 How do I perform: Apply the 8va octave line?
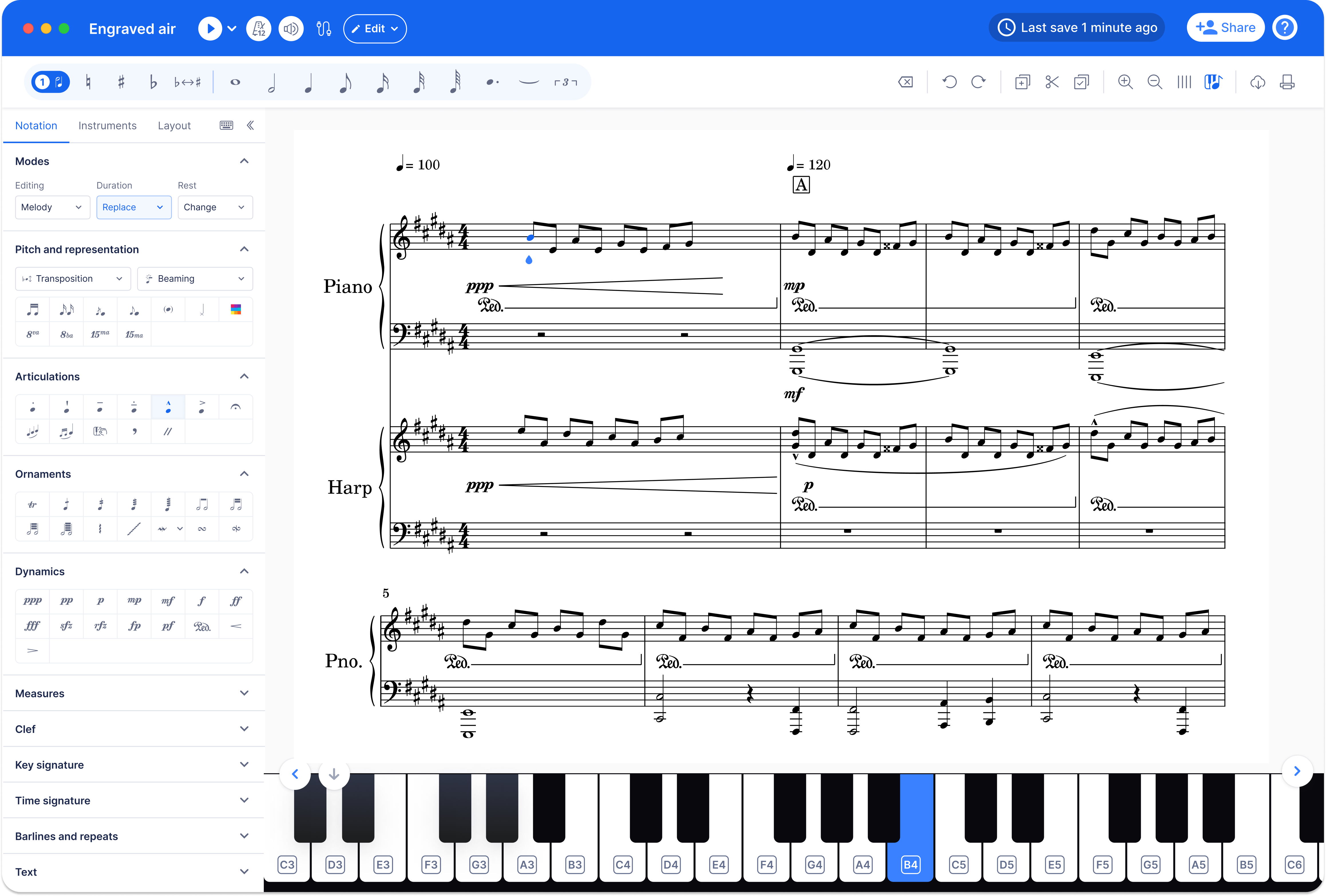coord(33,334)
